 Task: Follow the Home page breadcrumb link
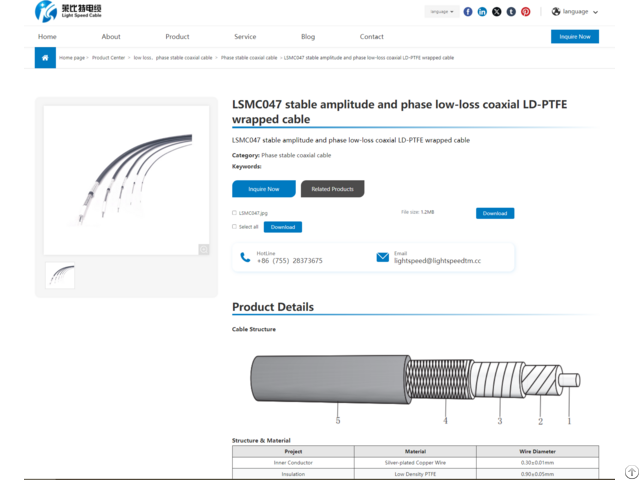click(x=72, y=58)
